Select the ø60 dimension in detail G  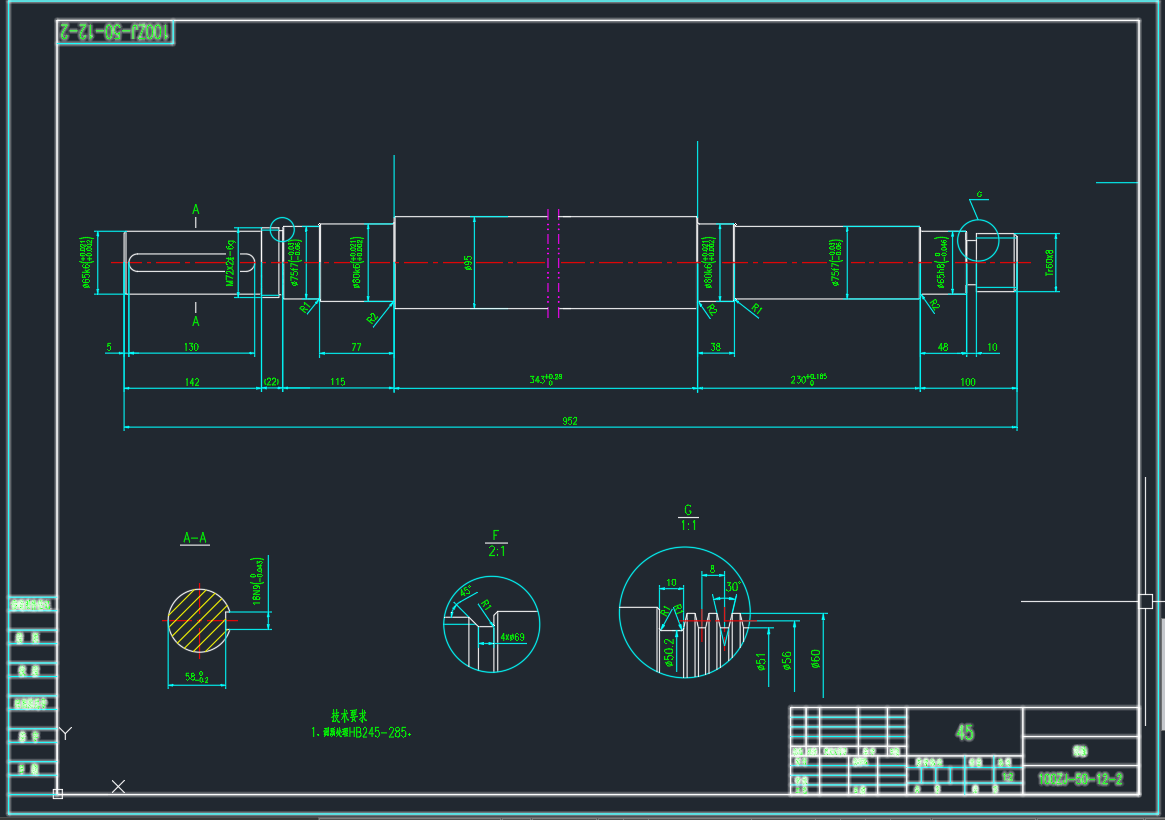point(816,658)
